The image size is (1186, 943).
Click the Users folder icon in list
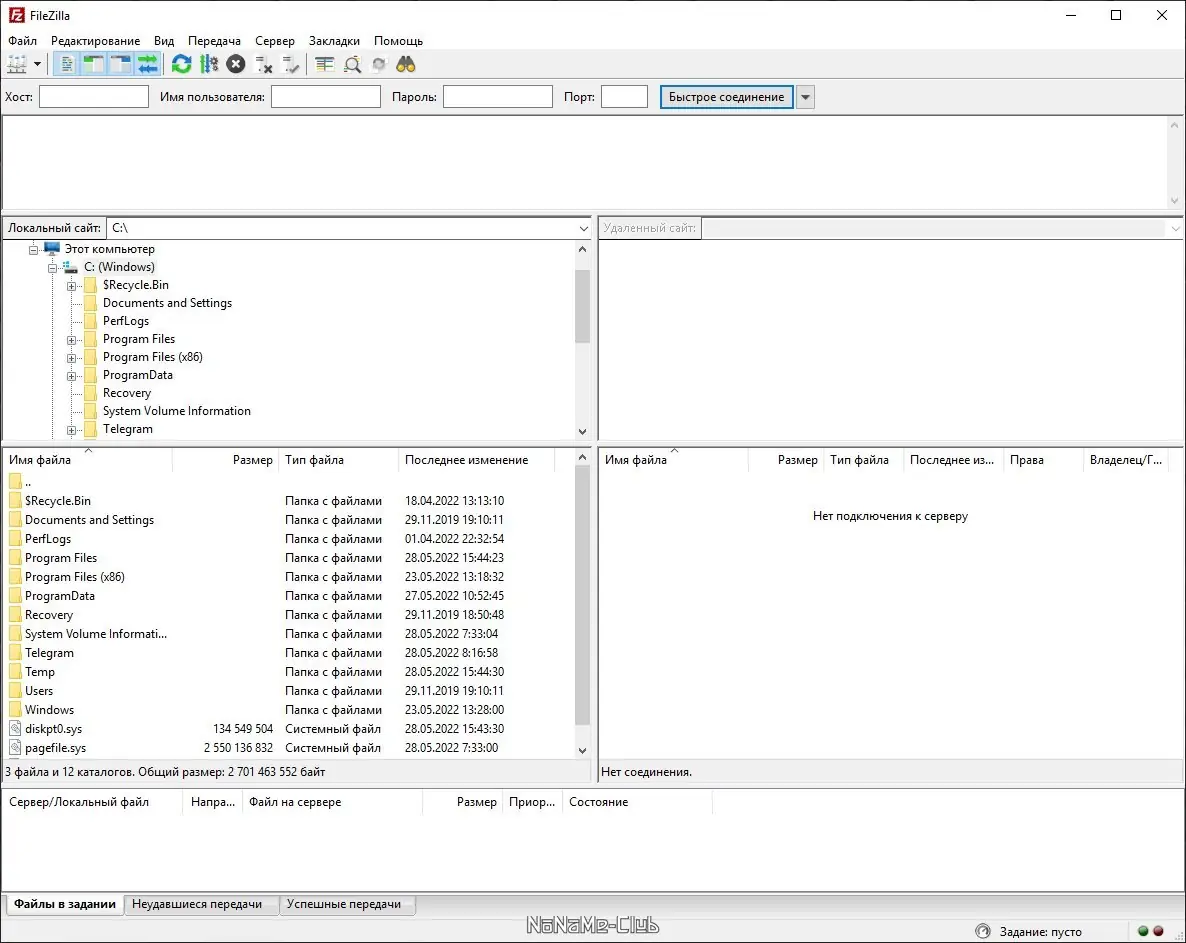(x=15, y=690)
